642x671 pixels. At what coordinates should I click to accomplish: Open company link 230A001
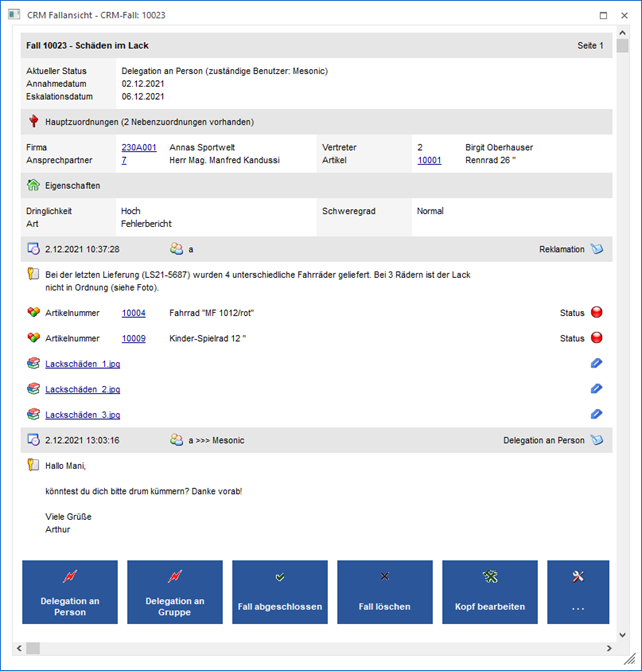(139, 147)
